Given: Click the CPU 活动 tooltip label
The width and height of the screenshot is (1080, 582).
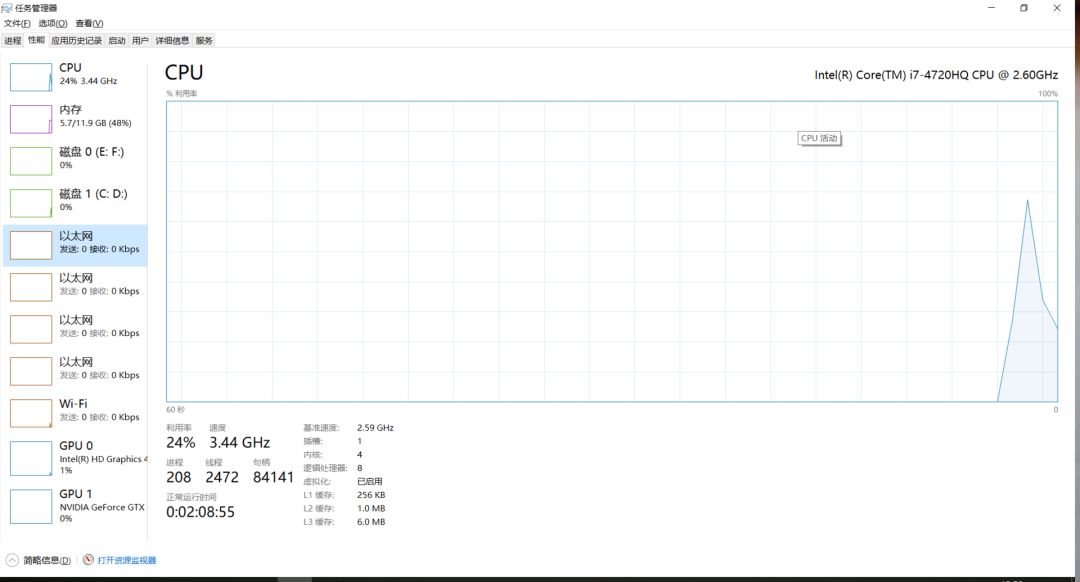Looking at the screenshot, I should (819, 138).
